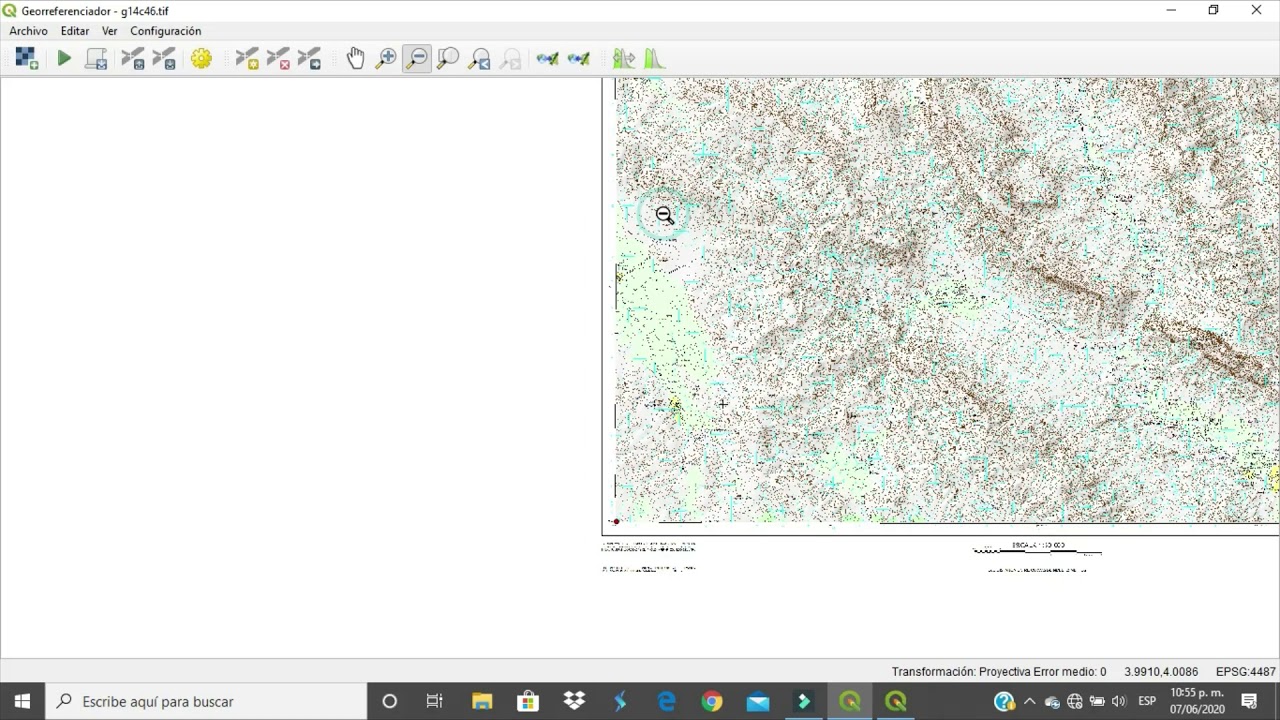Screen dimensions: 1280x720
Task: Click Zoom Last icon
Action: coord(479,59)
